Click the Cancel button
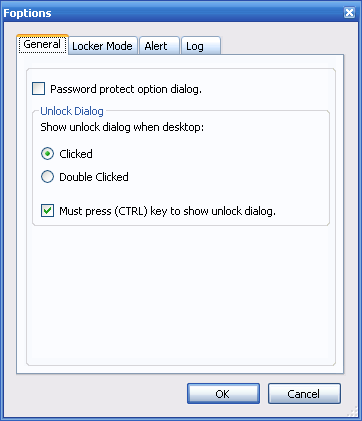 [x=304, y=394]
